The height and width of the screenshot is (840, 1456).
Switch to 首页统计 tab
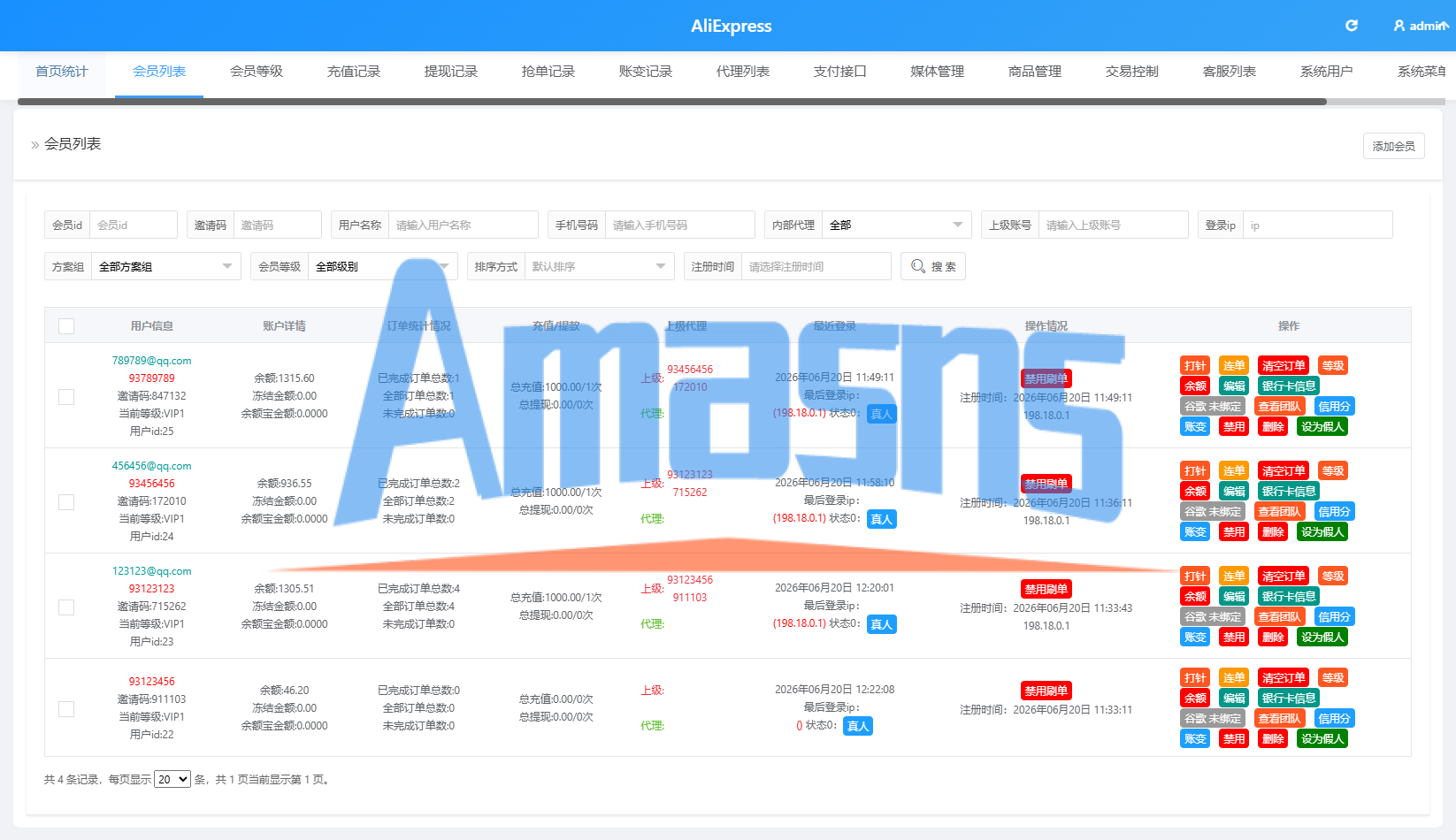click(62, 72)
